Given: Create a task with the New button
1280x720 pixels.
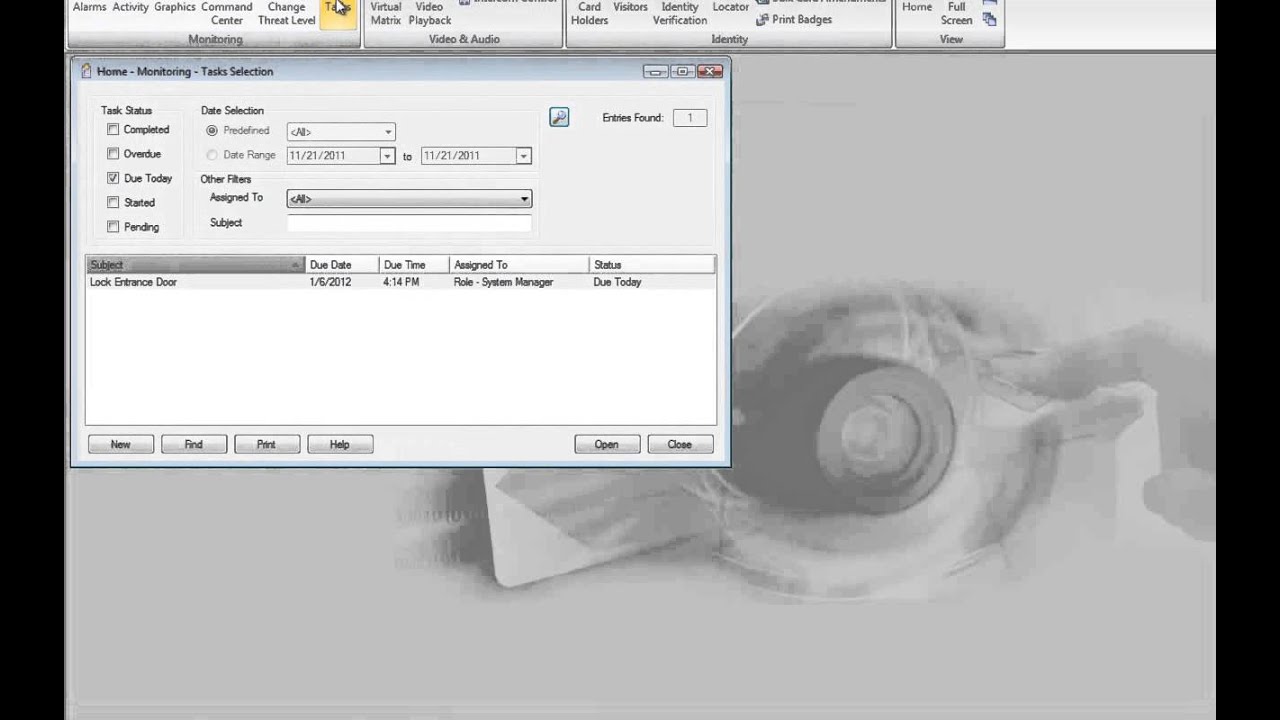Looking at the screenshot, I should [x=121, y=444].
